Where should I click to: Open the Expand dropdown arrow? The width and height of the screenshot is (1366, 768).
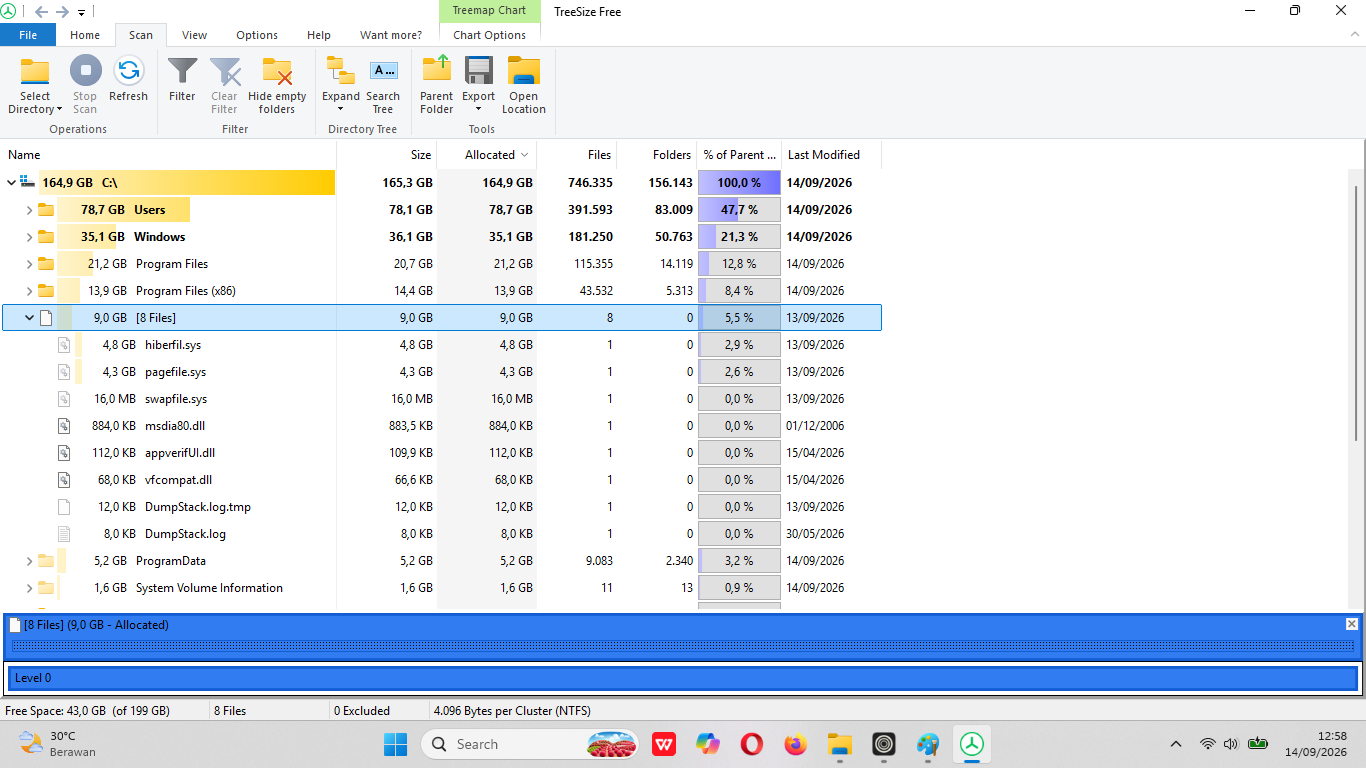(341, 110)
